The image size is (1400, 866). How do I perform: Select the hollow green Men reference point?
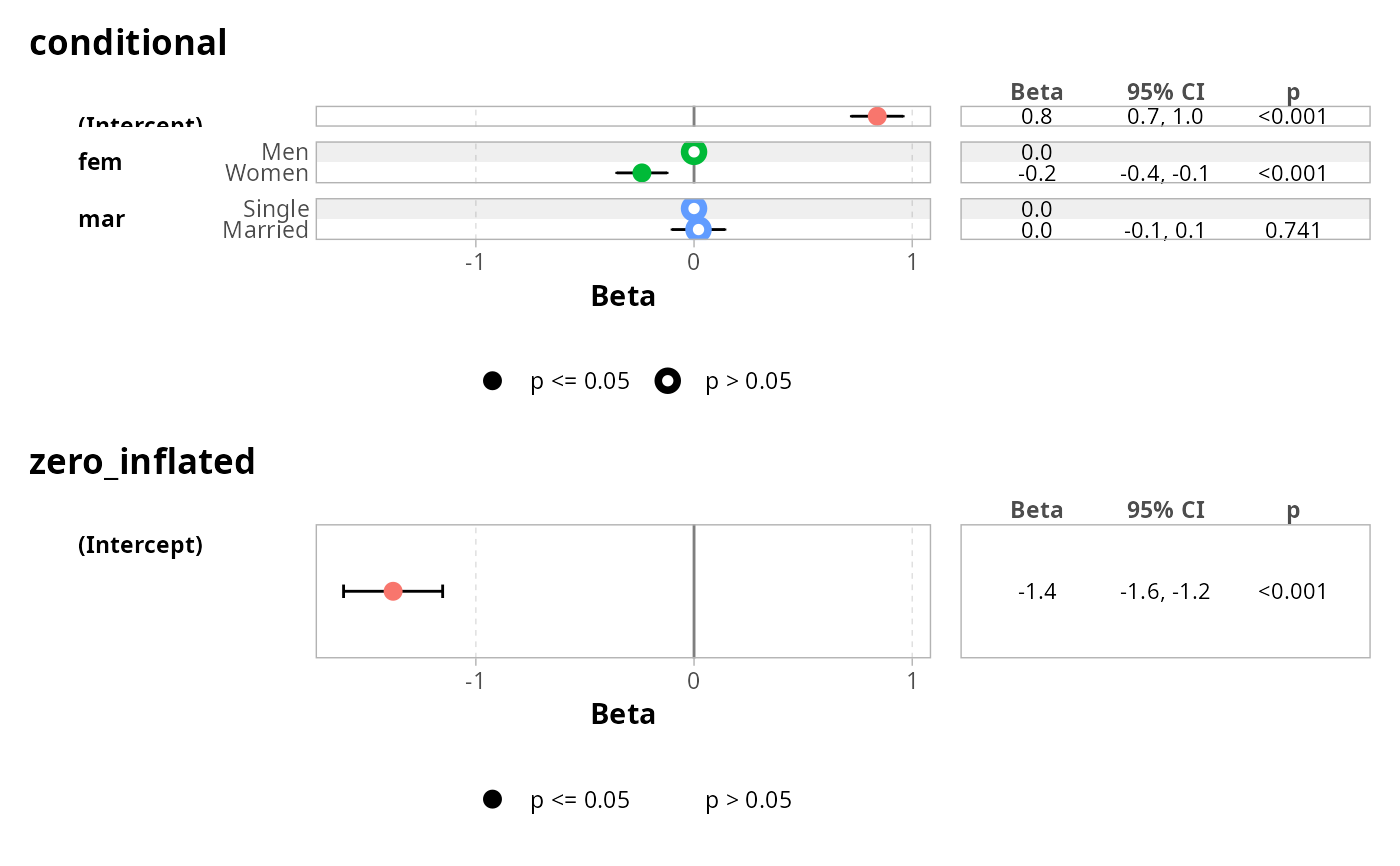tap(694, 152)
